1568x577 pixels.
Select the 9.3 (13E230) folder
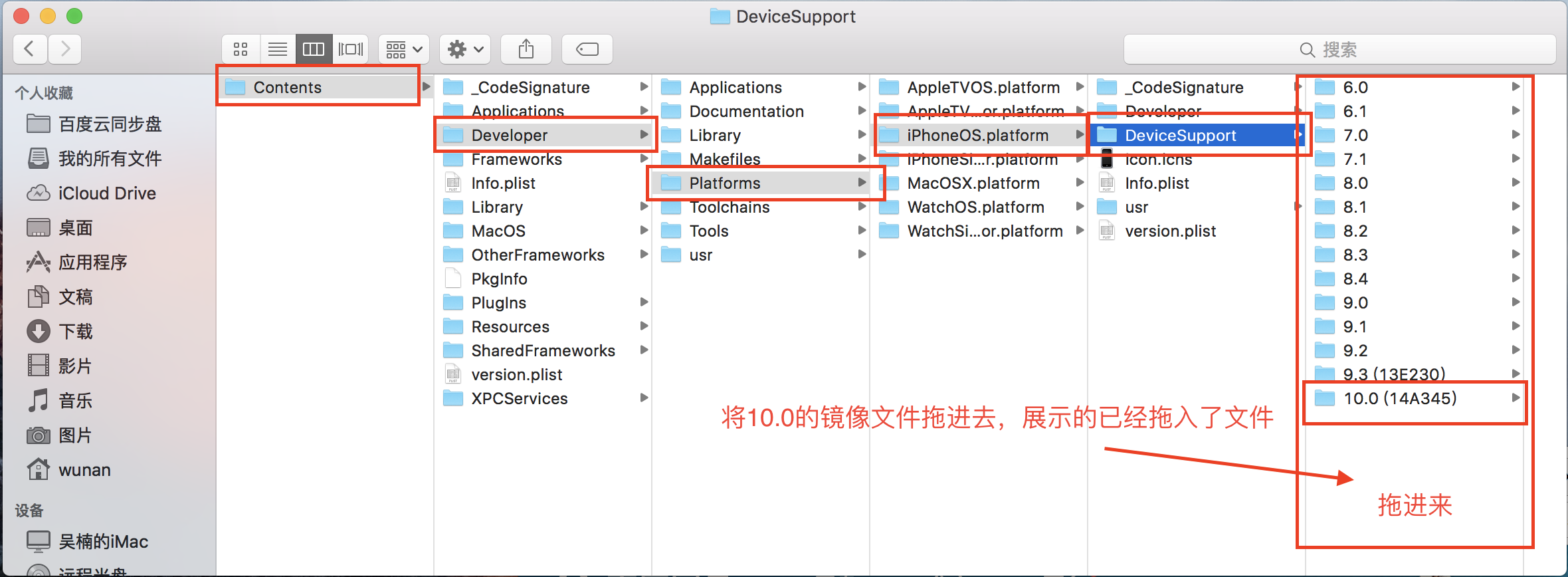coord(1415,374)
